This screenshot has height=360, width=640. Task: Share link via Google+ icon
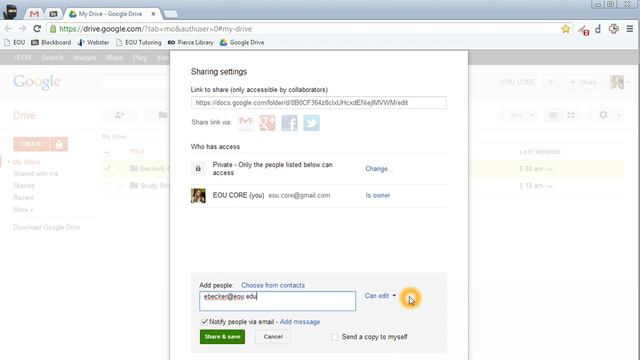267,123
